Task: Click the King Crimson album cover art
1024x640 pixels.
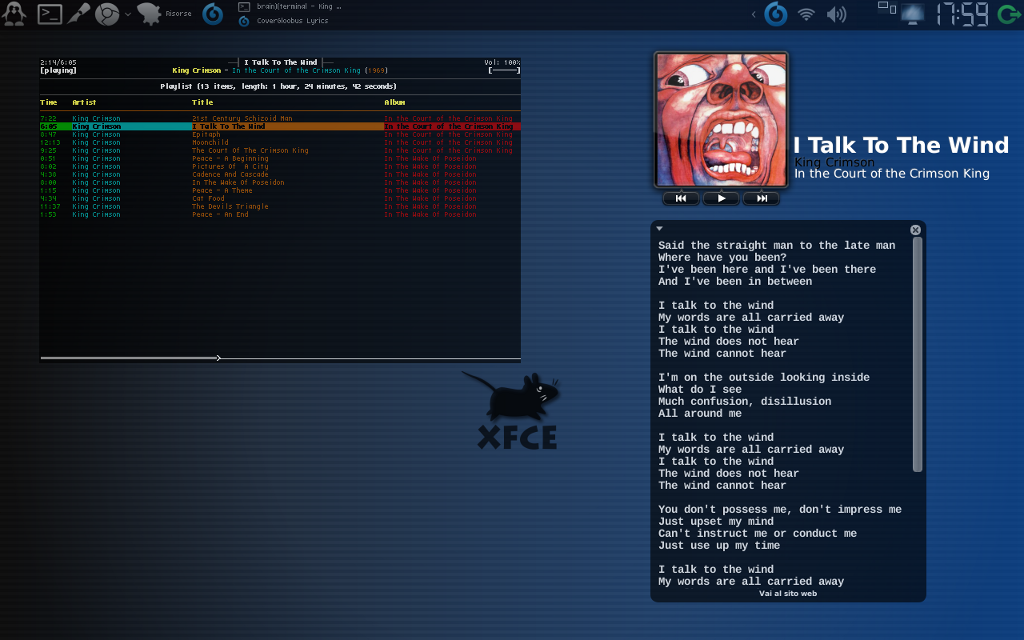Action: click(721, 120)
